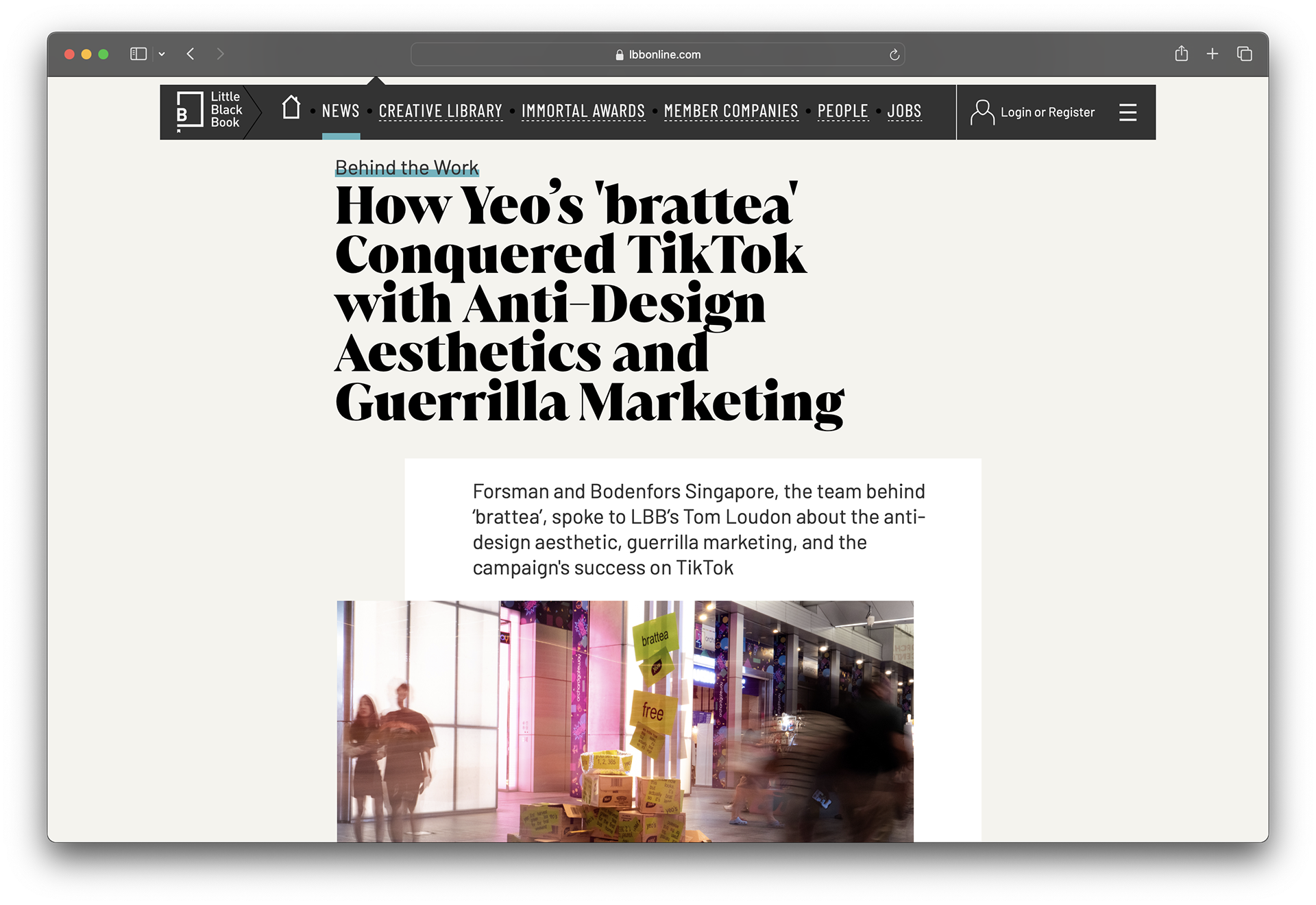
Task: Open the CREATIVE LIBRARY menu item
Action: click(x=440, y=111)
